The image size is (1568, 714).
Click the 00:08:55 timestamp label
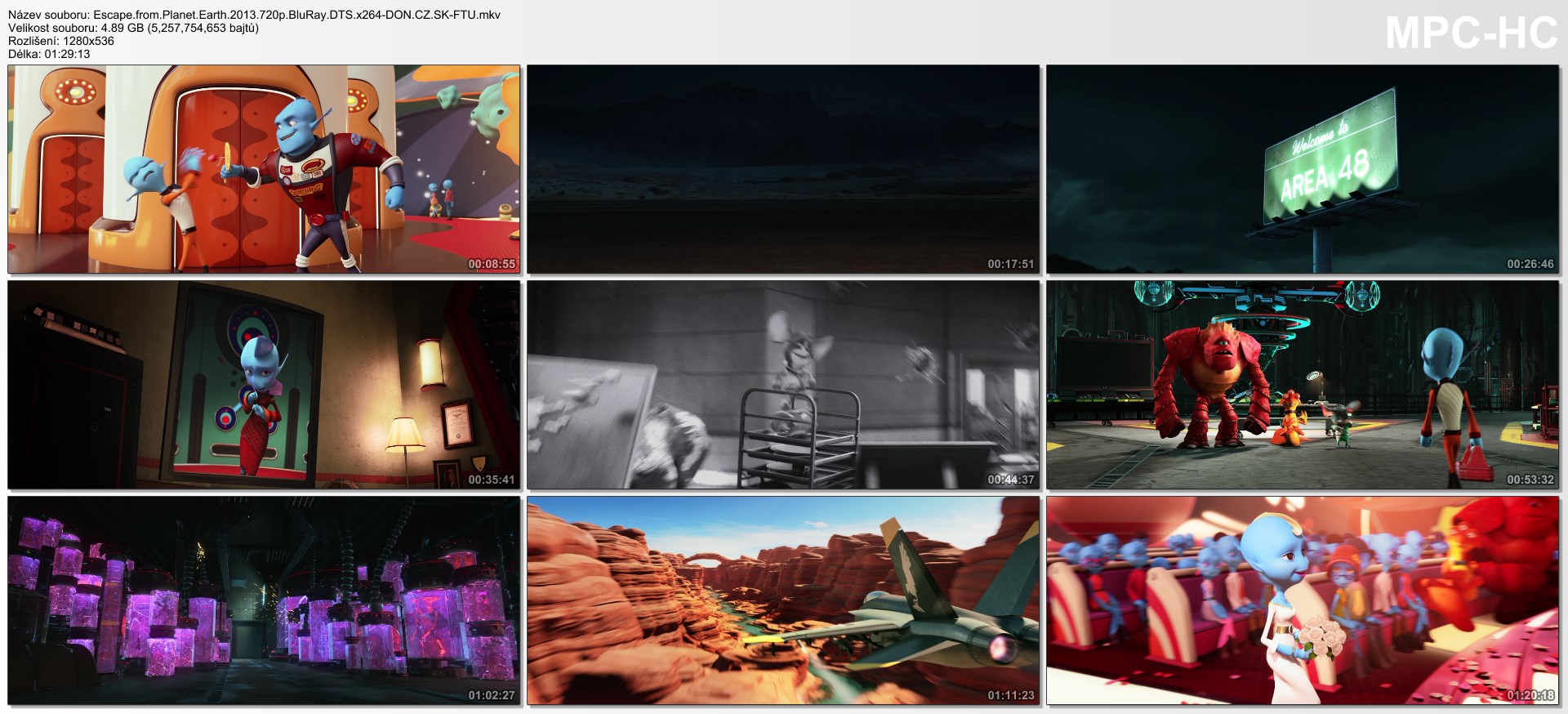coord(492,264)
